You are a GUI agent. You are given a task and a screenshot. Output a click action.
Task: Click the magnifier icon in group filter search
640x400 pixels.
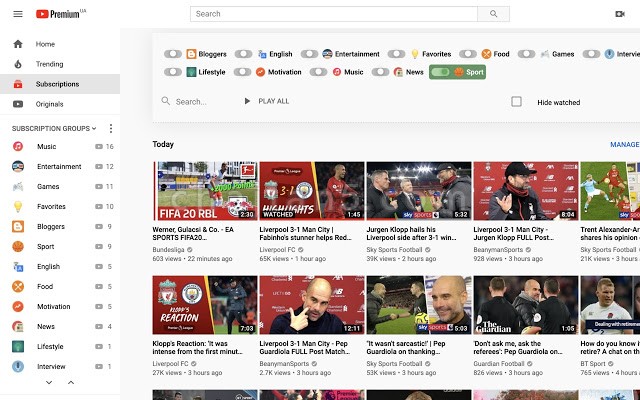[x=165, y=101]
